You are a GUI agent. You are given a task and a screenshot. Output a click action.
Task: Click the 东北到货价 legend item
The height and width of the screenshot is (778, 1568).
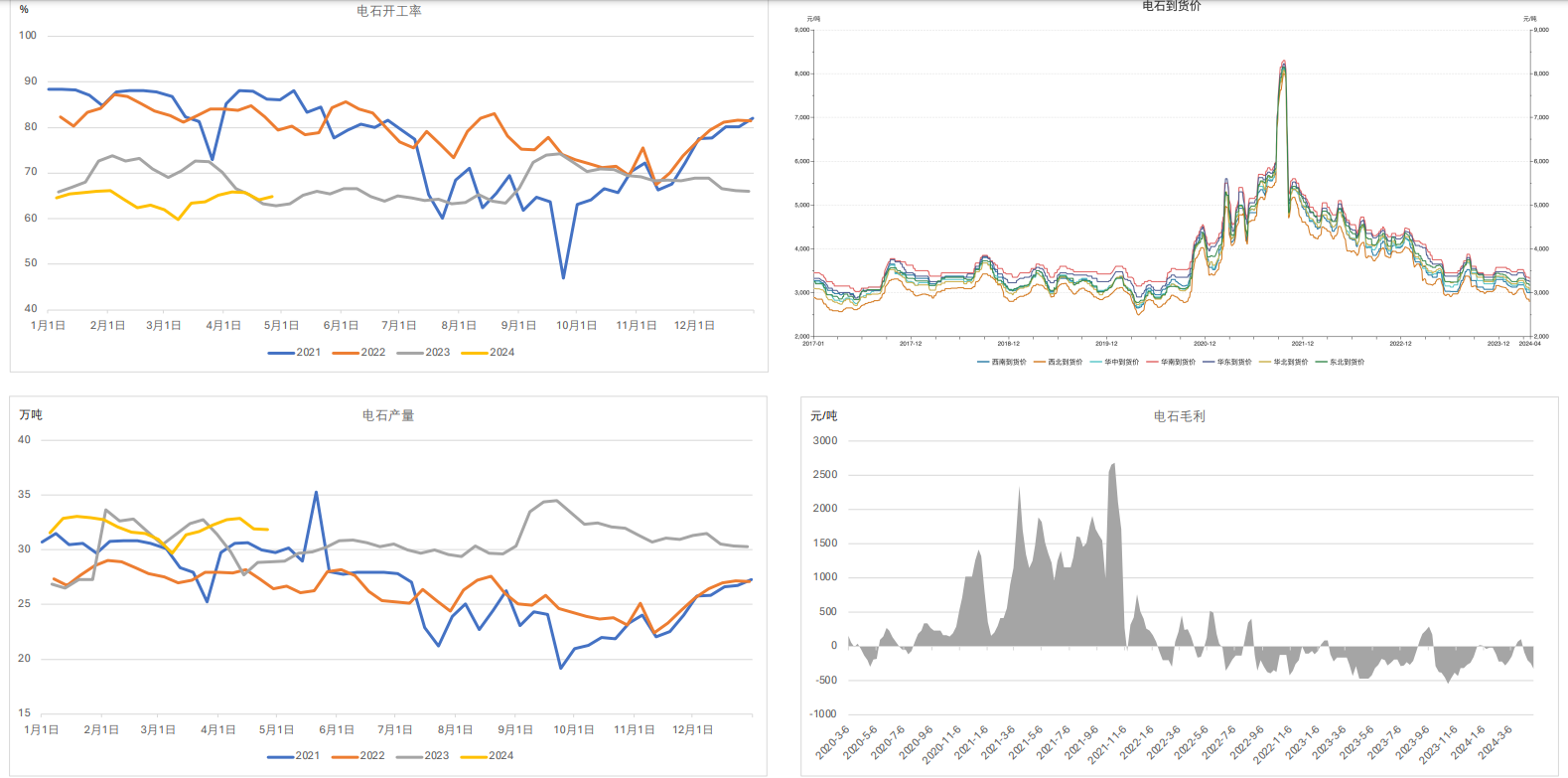(1341, 363)
